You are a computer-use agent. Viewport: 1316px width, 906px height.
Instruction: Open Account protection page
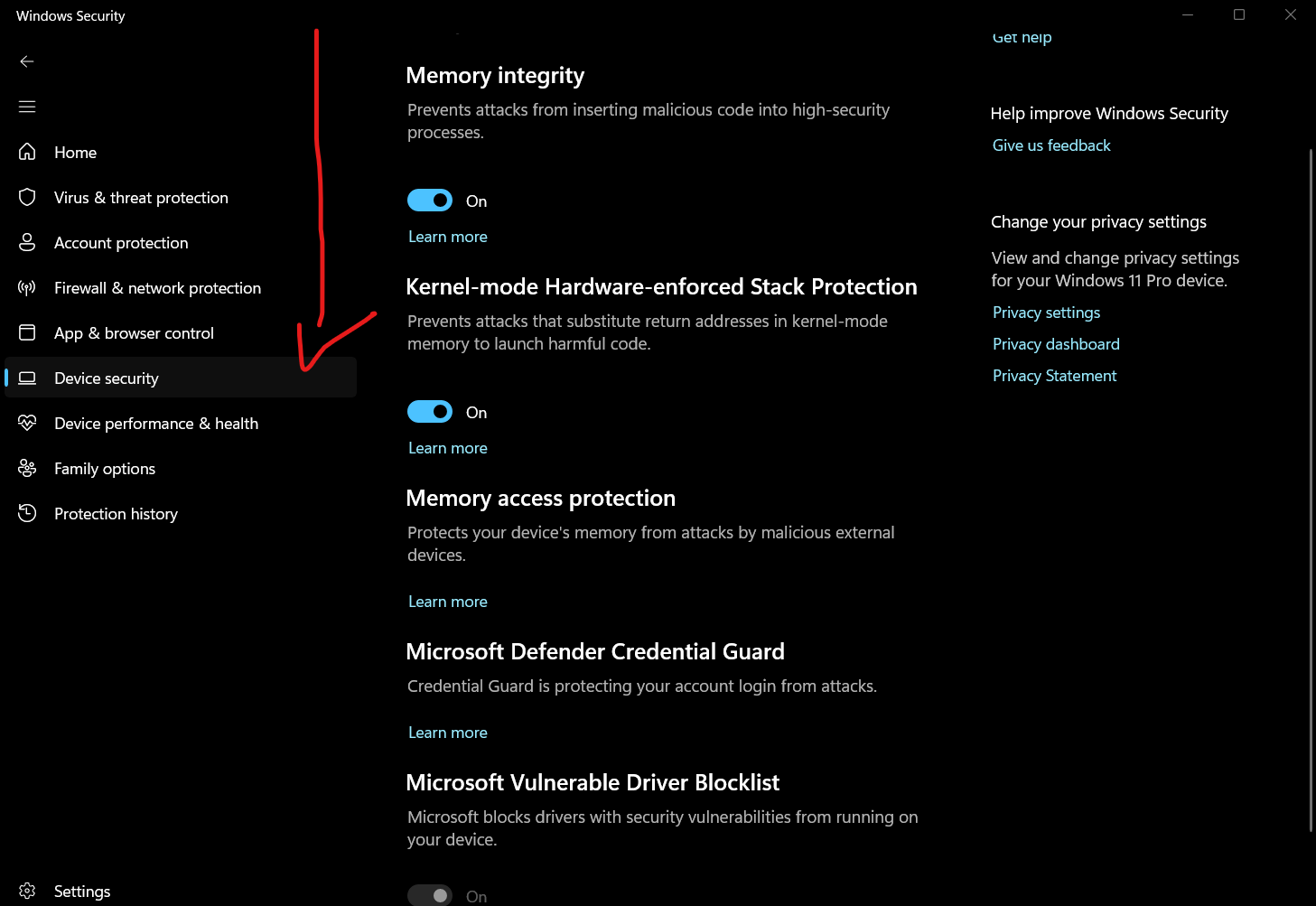[x=181, y=242]
